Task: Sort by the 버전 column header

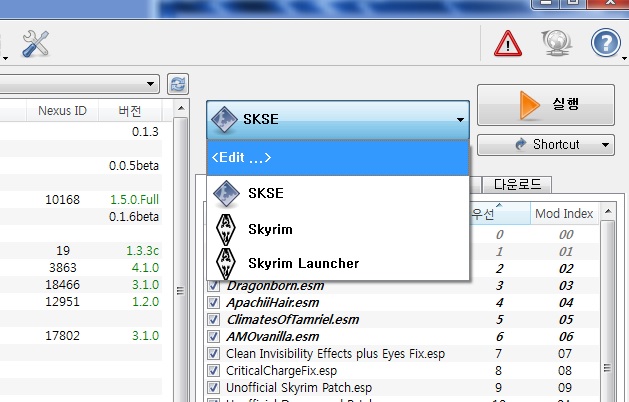Action: pyautogui.click(x=130, y=110)
